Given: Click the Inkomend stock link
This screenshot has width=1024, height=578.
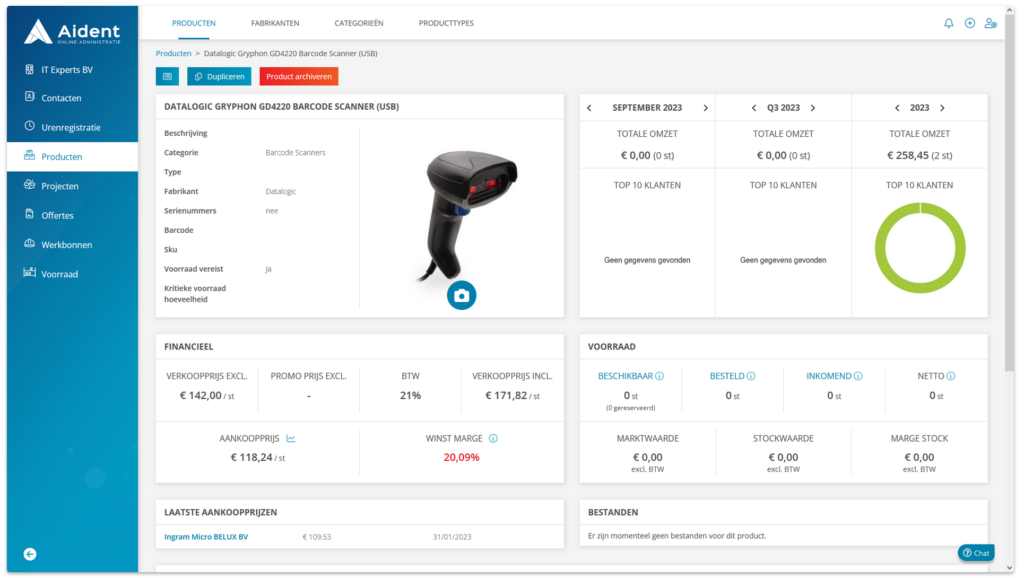Looking at the screenshot, I should pyautogui.click(x=828, y=376).
